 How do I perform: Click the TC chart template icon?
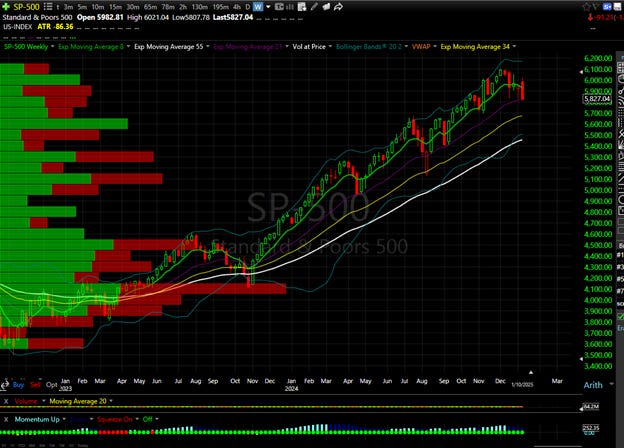pos(279,7)
